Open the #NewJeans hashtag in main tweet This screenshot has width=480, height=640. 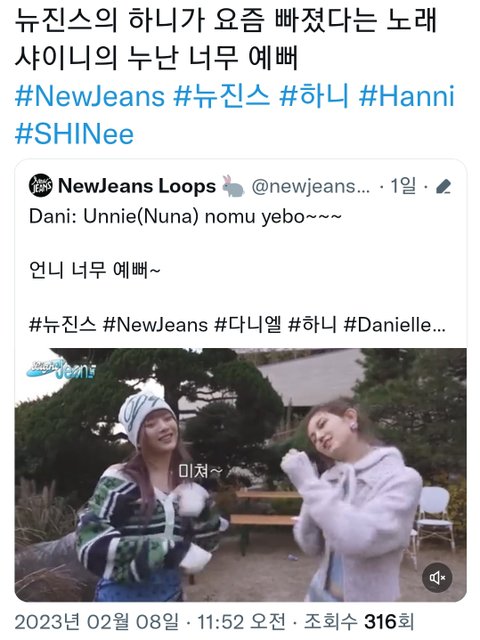[90, 96]
